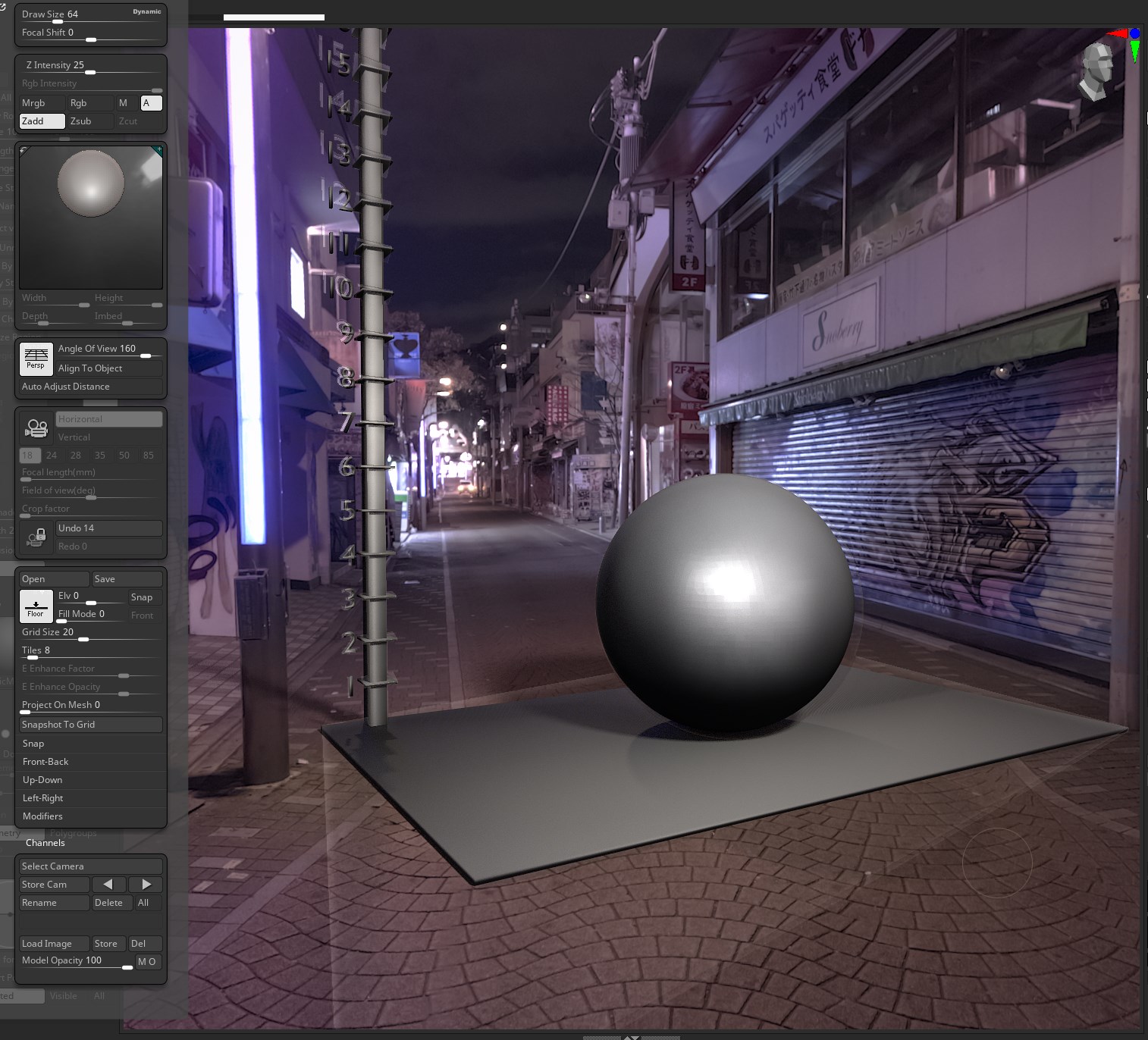Click the alpha brush preview thumbnail
This screenshot has height=1040, width=1148.
pos(91,217)
